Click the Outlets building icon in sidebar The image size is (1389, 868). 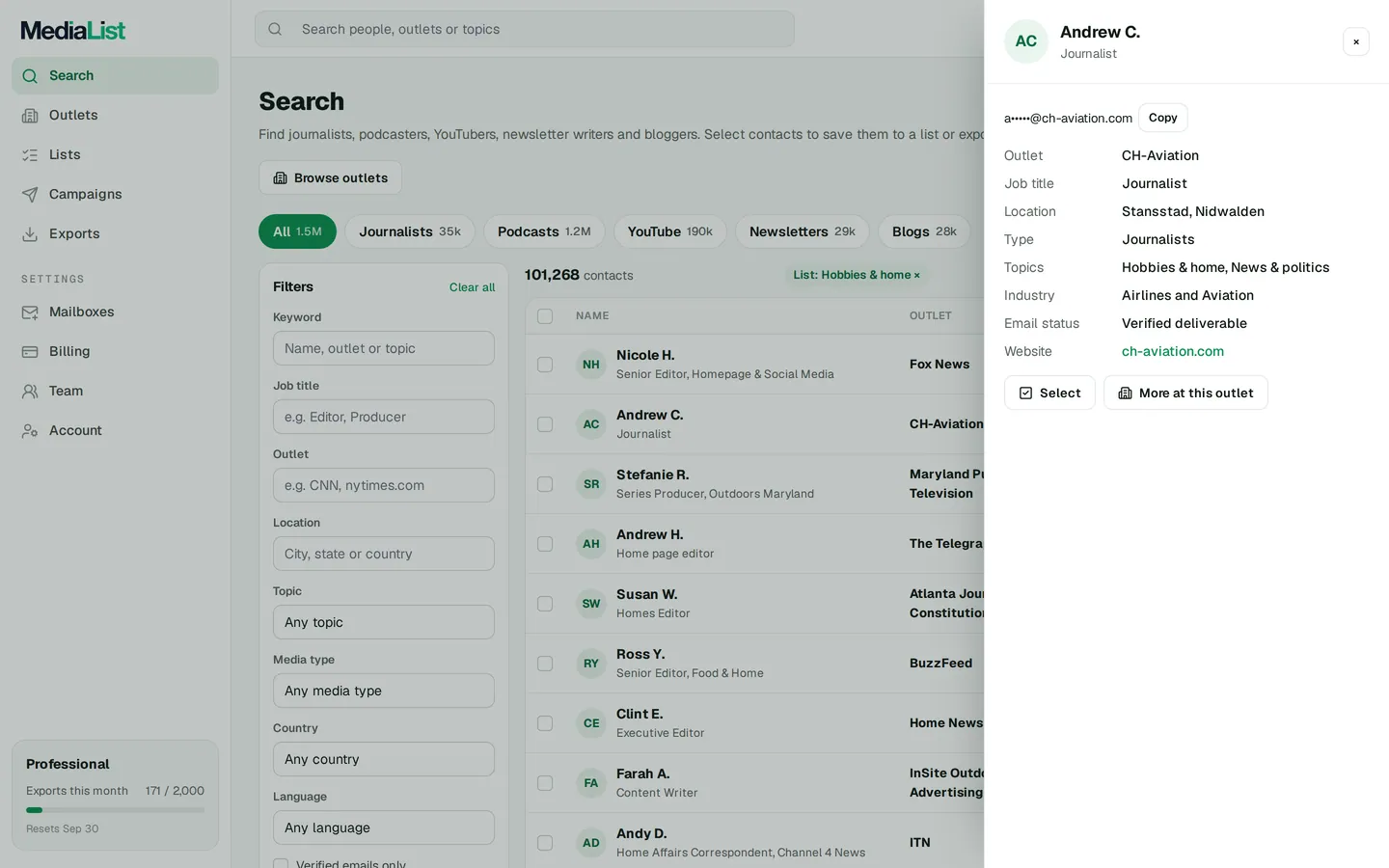click(30, 116)
